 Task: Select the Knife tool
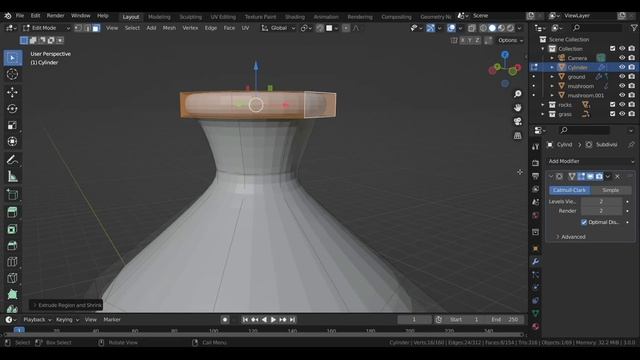pyautogui.click(x=12, y=278)
